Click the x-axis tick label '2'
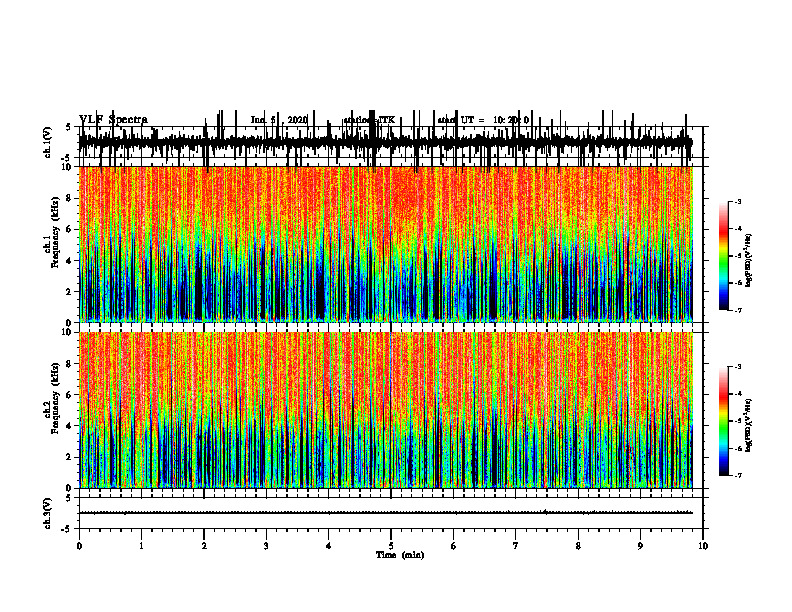 pyautogui.click(x=204, y=546)
